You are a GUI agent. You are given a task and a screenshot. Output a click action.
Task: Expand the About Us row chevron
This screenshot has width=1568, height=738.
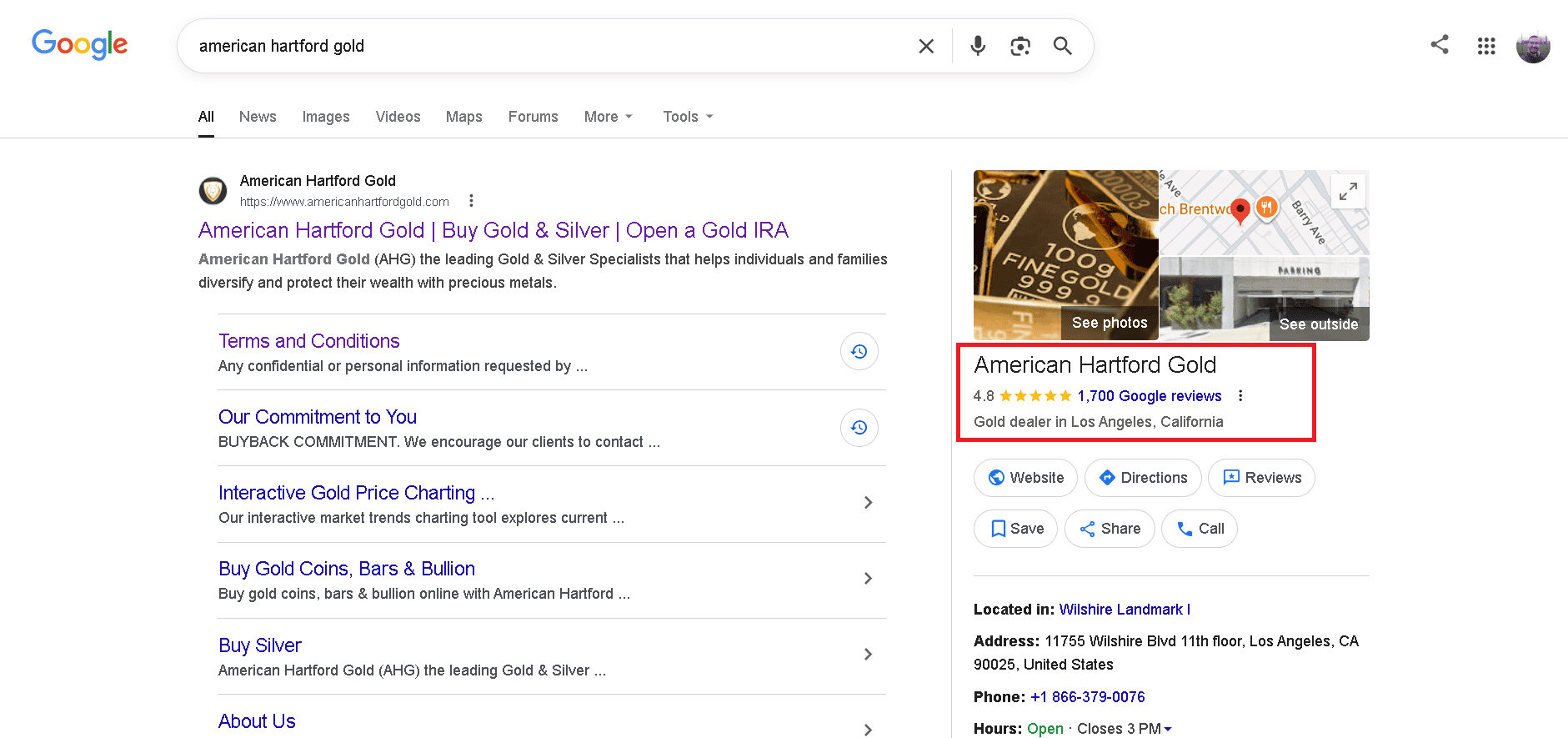coord(868,730)
